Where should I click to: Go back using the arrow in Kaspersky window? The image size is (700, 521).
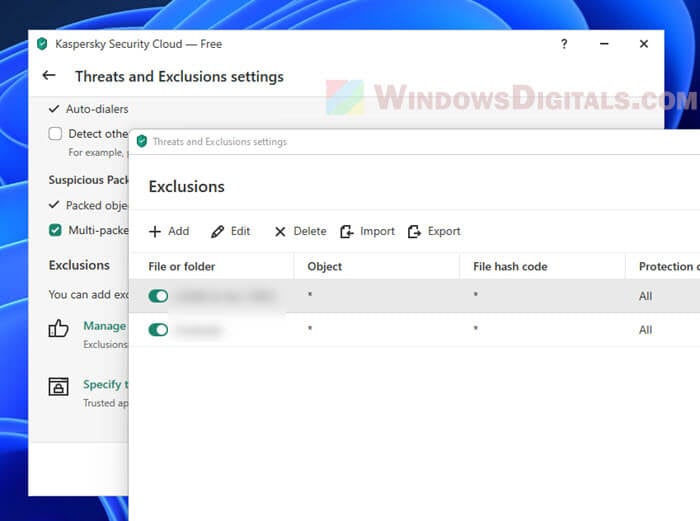click(49, 75)
